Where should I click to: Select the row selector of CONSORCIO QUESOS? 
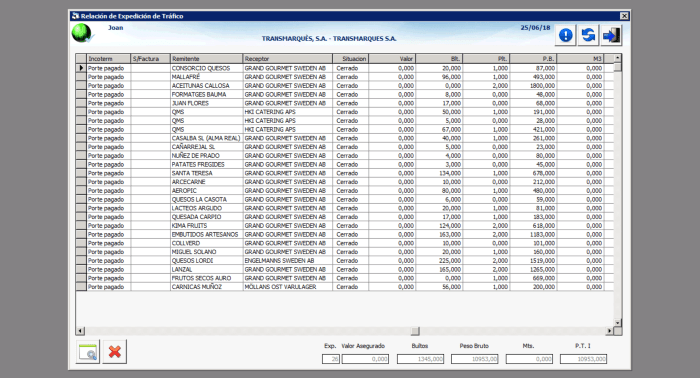click(x=81, y=68)
